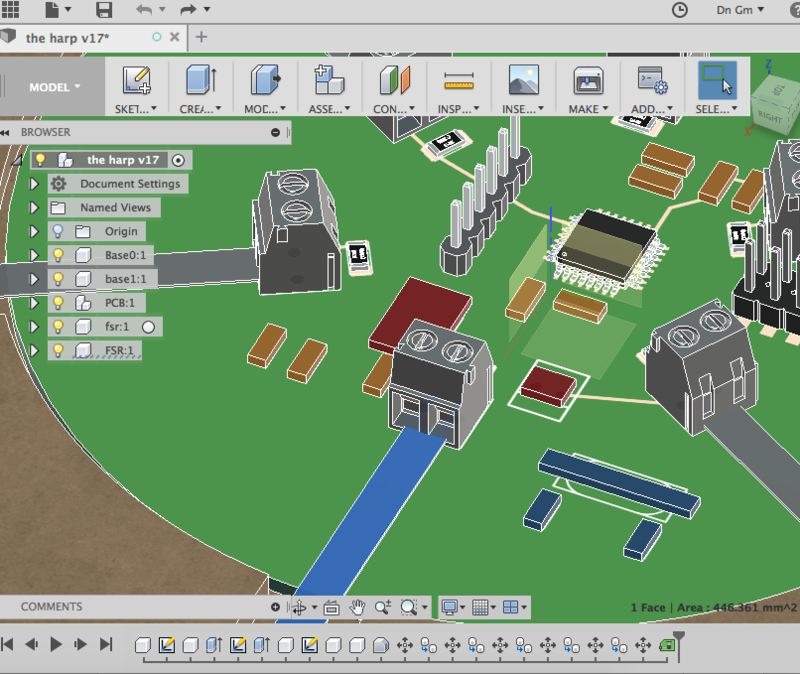This screenshot has height=674, width=800.
Task: Open the job status clock icon
Action: click(680, 10)
